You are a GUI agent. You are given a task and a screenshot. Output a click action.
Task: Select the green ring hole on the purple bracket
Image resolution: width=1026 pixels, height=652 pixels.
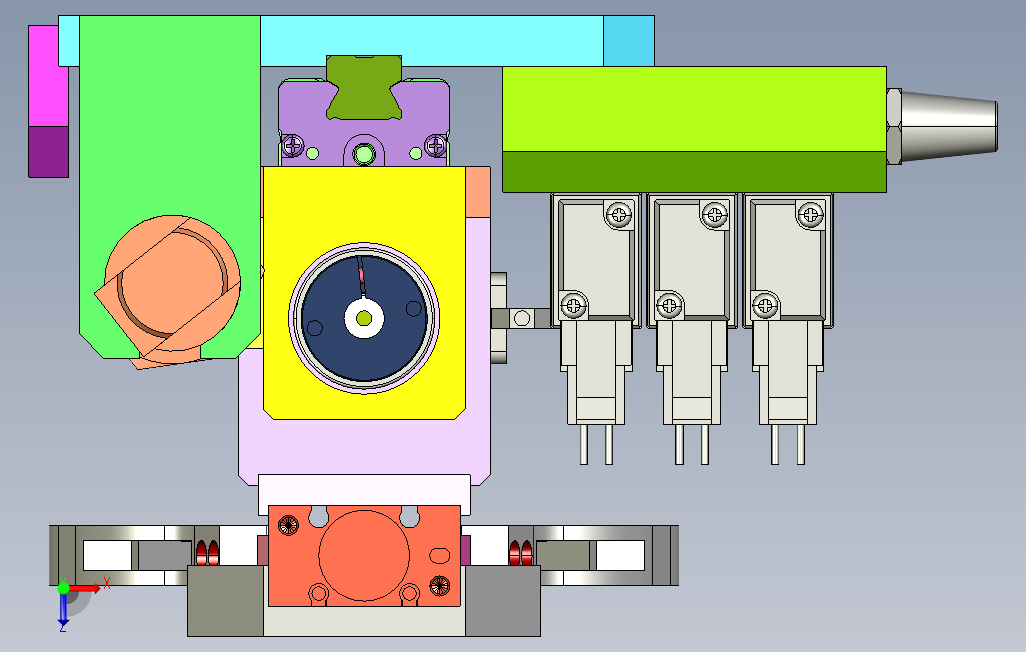(364, 155)
